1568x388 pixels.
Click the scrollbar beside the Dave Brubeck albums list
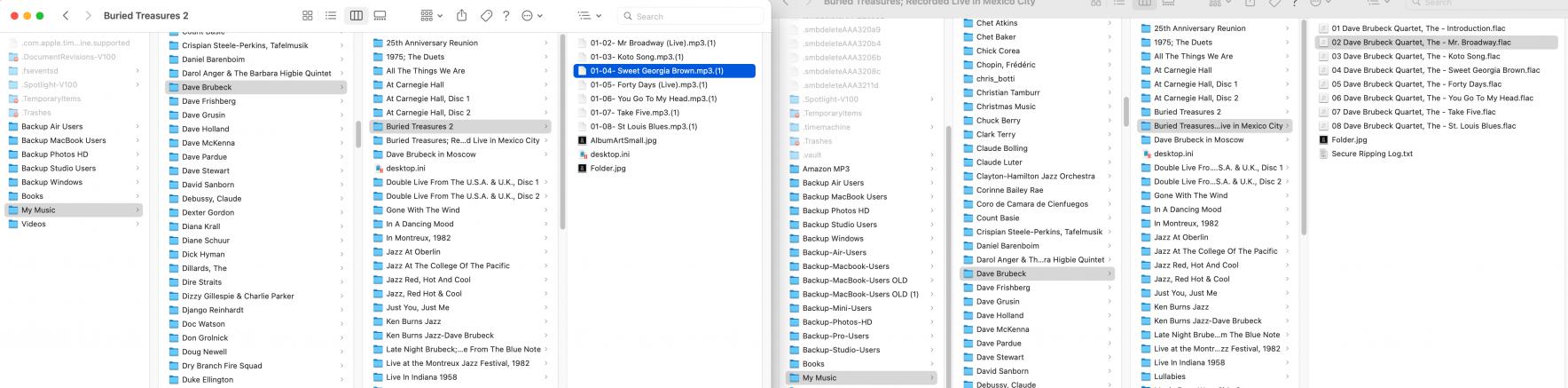(x=562, y=133)
